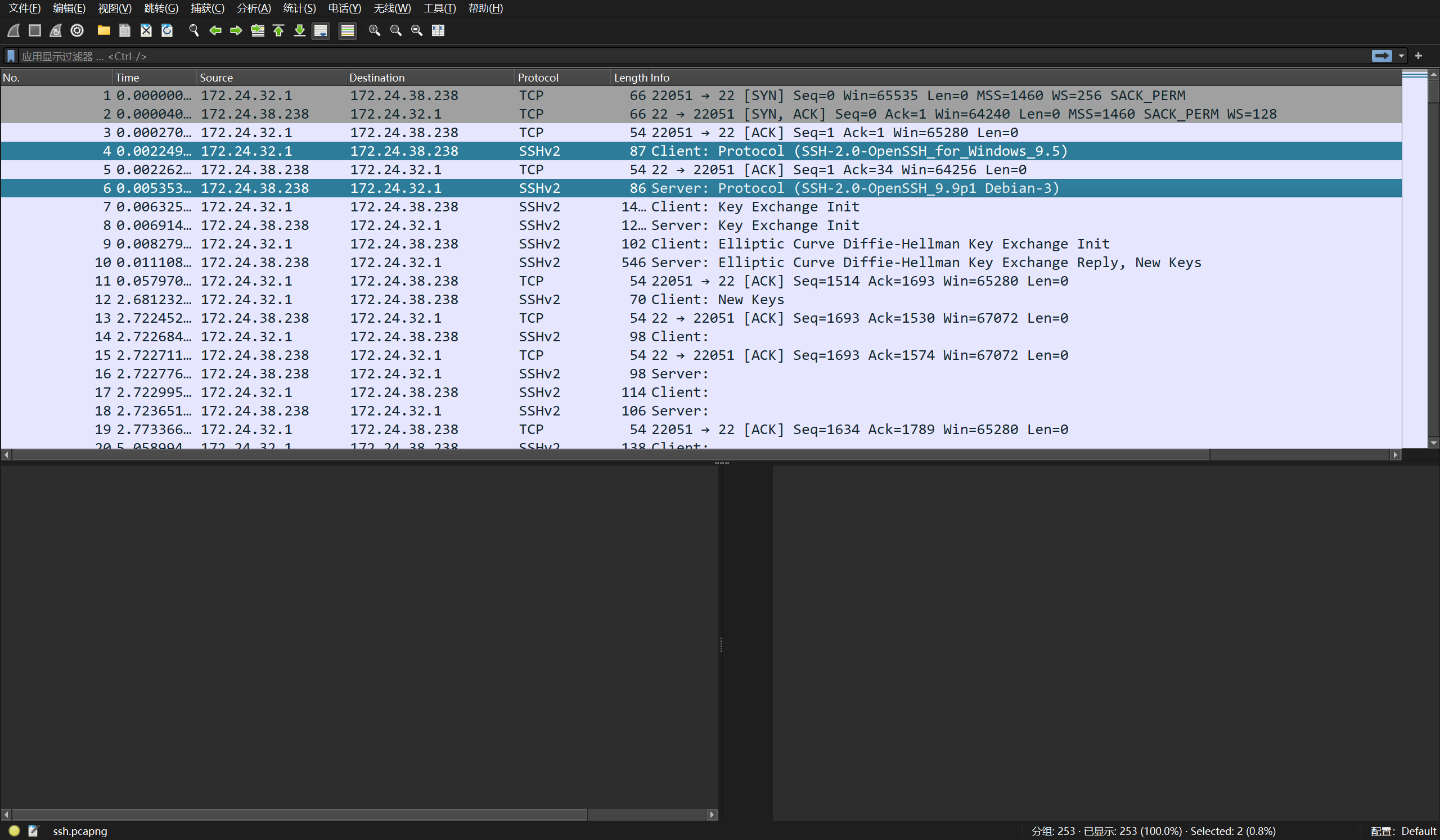Click the close capture file icon

[x=146, y=30]
